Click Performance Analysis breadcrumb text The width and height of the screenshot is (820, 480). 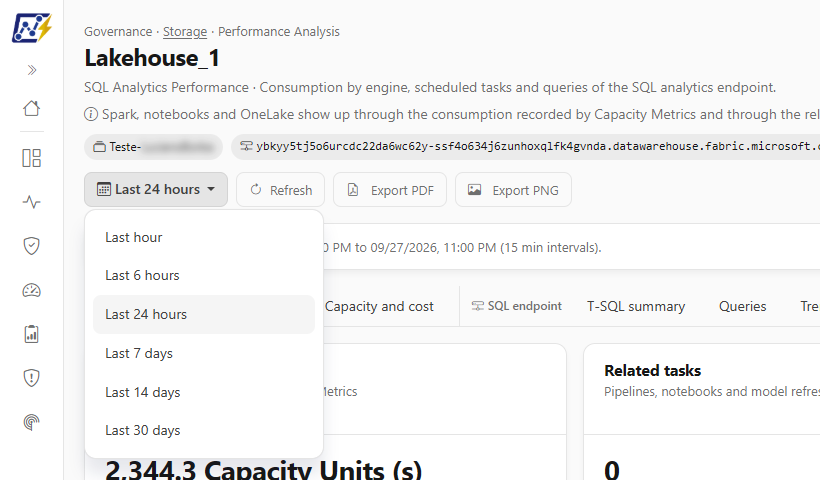pyautogui.click(x=279, y=32)
